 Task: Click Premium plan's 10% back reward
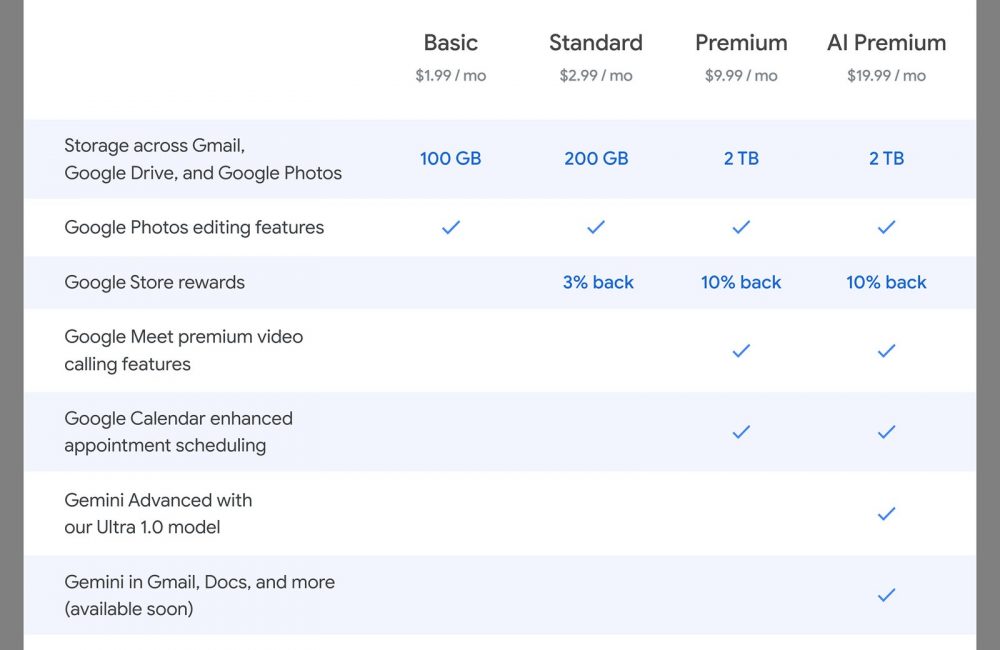741,283
